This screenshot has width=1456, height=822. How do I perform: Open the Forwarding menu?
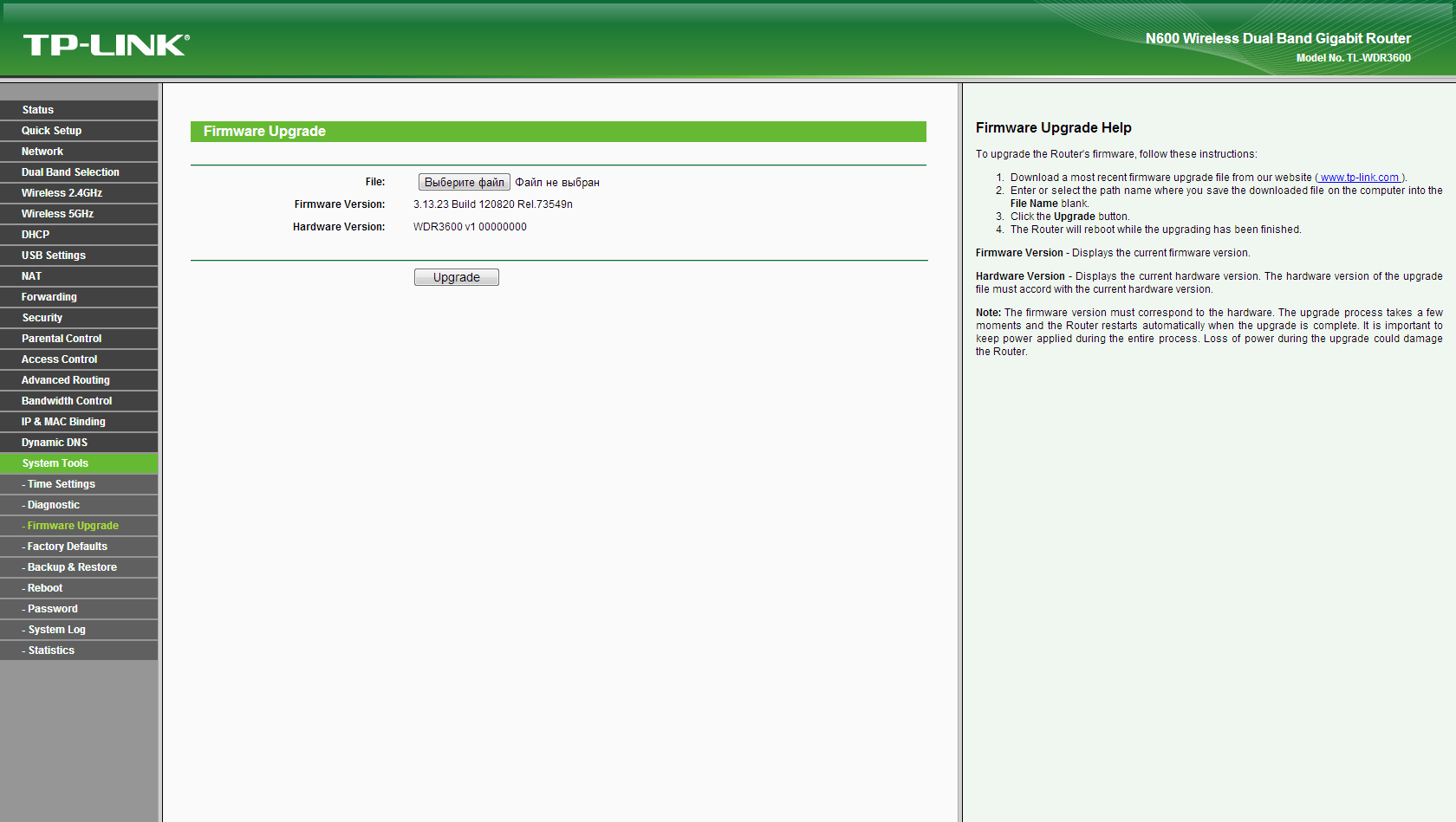(79, 297)
